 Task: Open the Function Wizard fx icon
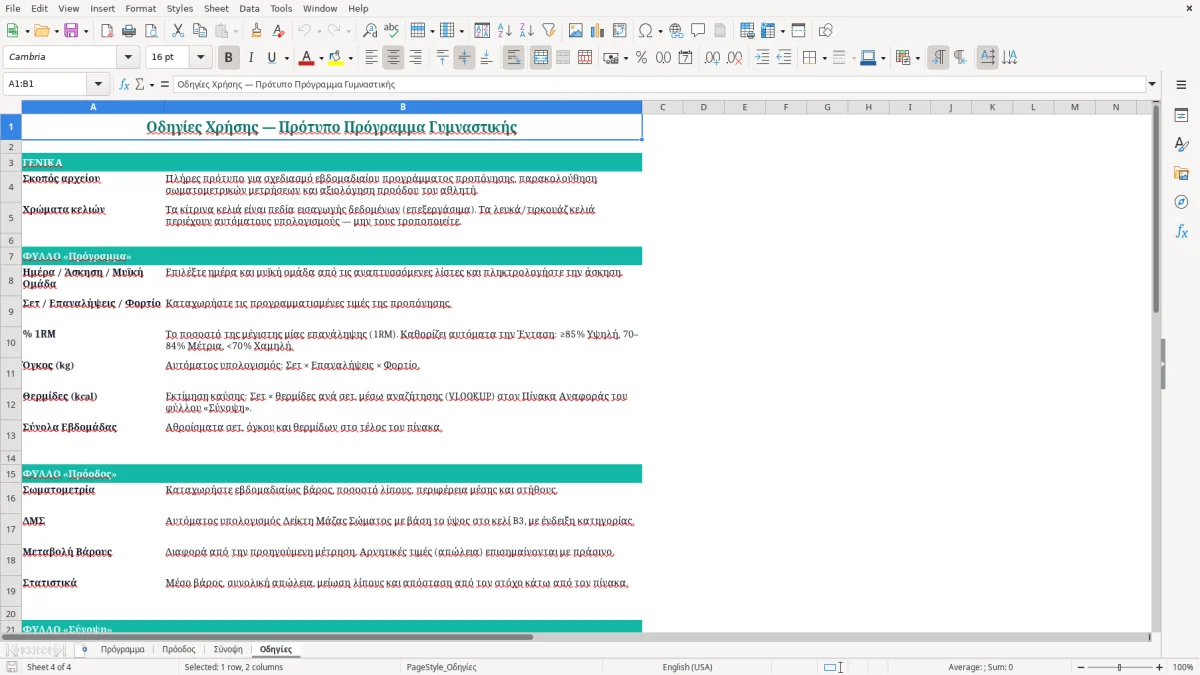pyautogui.click(x=125, y=84)
